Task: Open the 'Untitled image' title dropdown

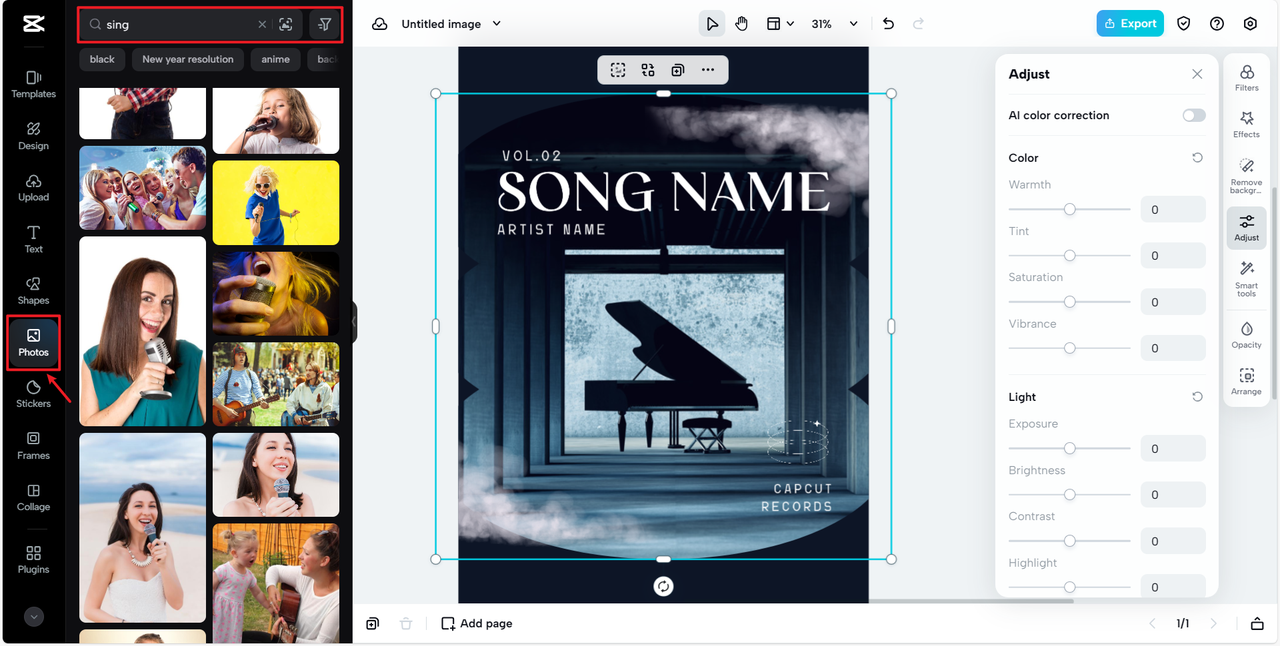Action: point(451,24)
